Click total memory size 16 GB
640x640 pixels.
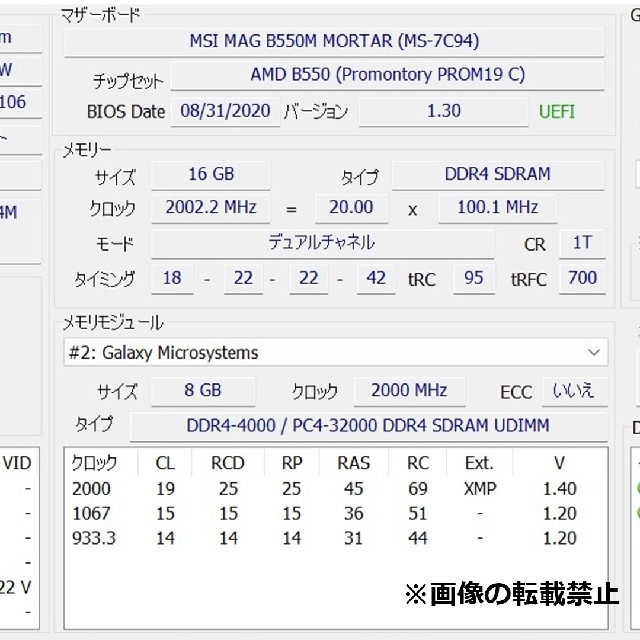click(211, 175)
